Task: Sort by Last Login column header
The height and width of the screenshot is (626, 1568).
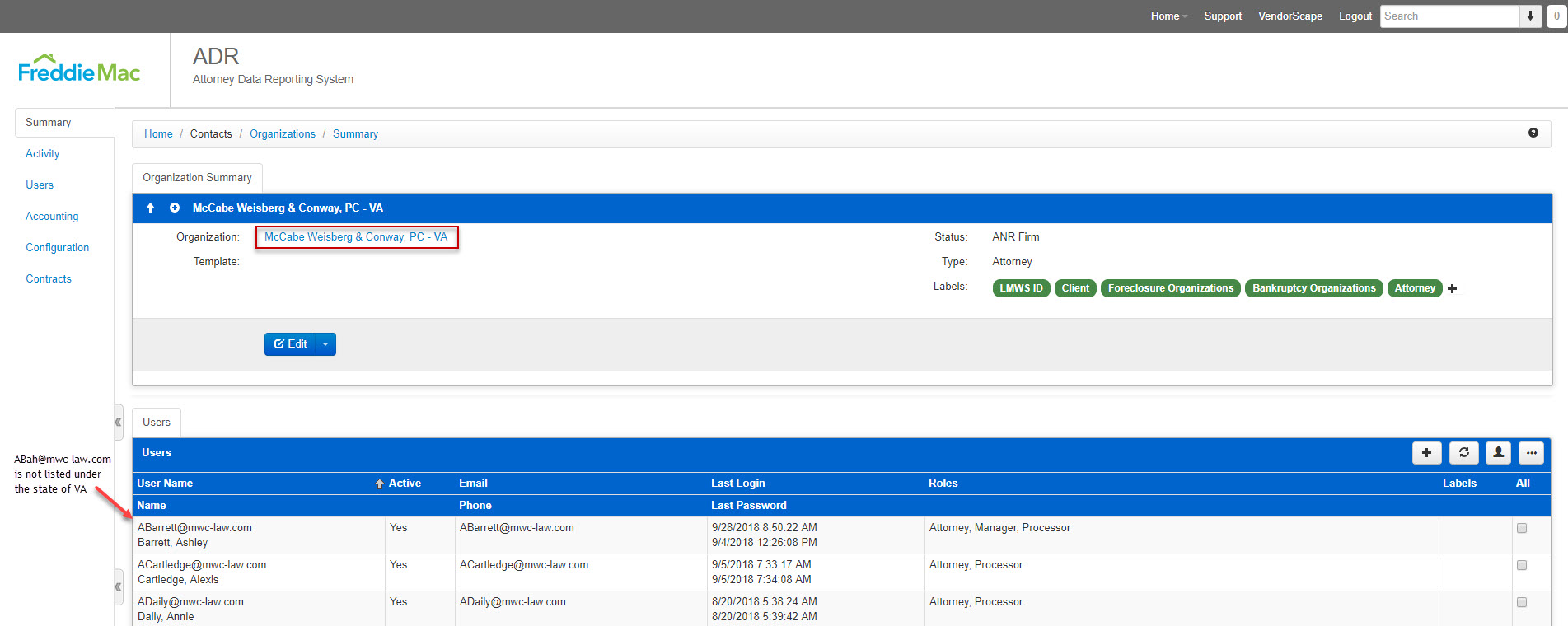Action: 738,484
